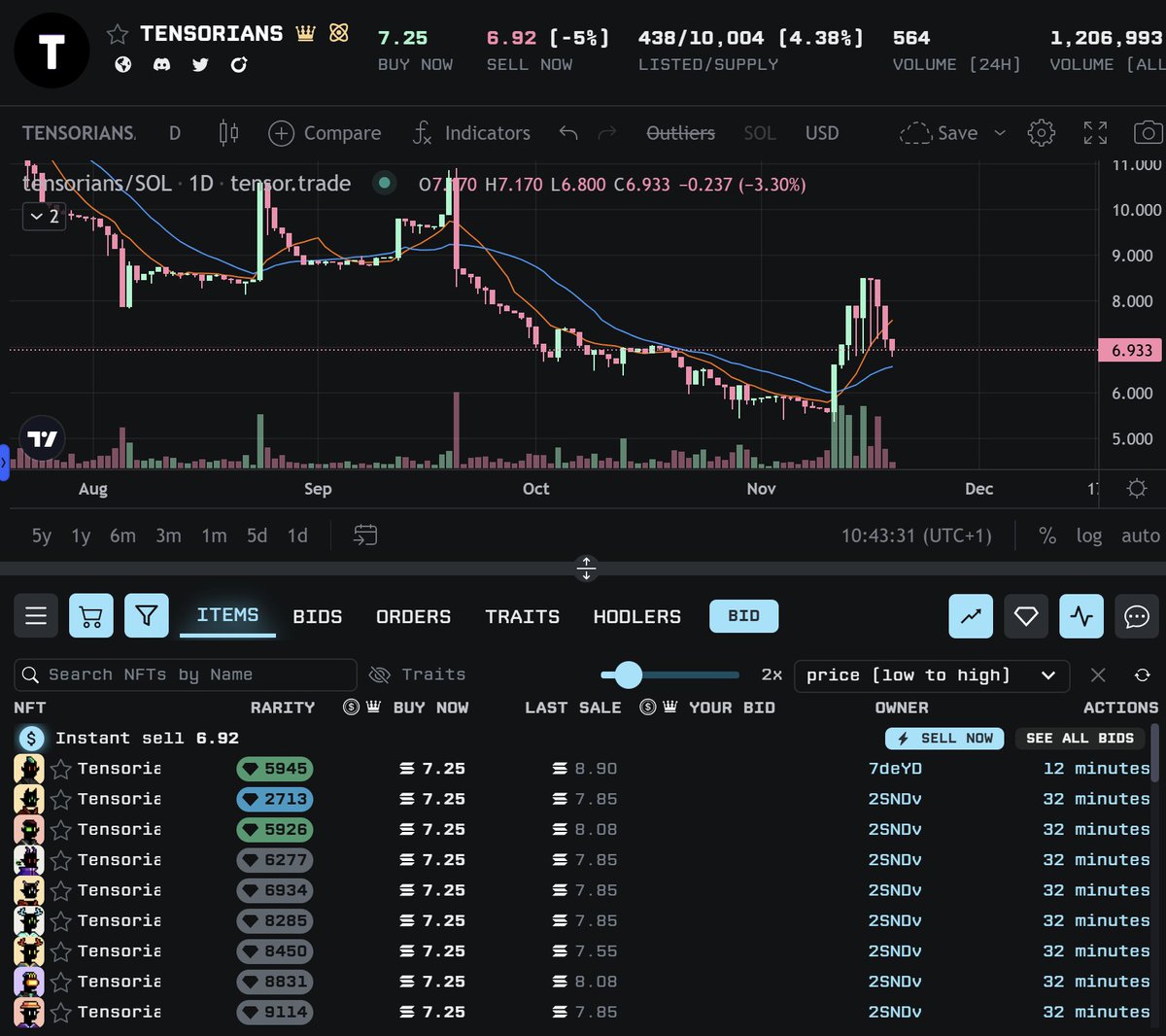Open the price low to high sort dropdown
1166x1036 pixels.
932,674
